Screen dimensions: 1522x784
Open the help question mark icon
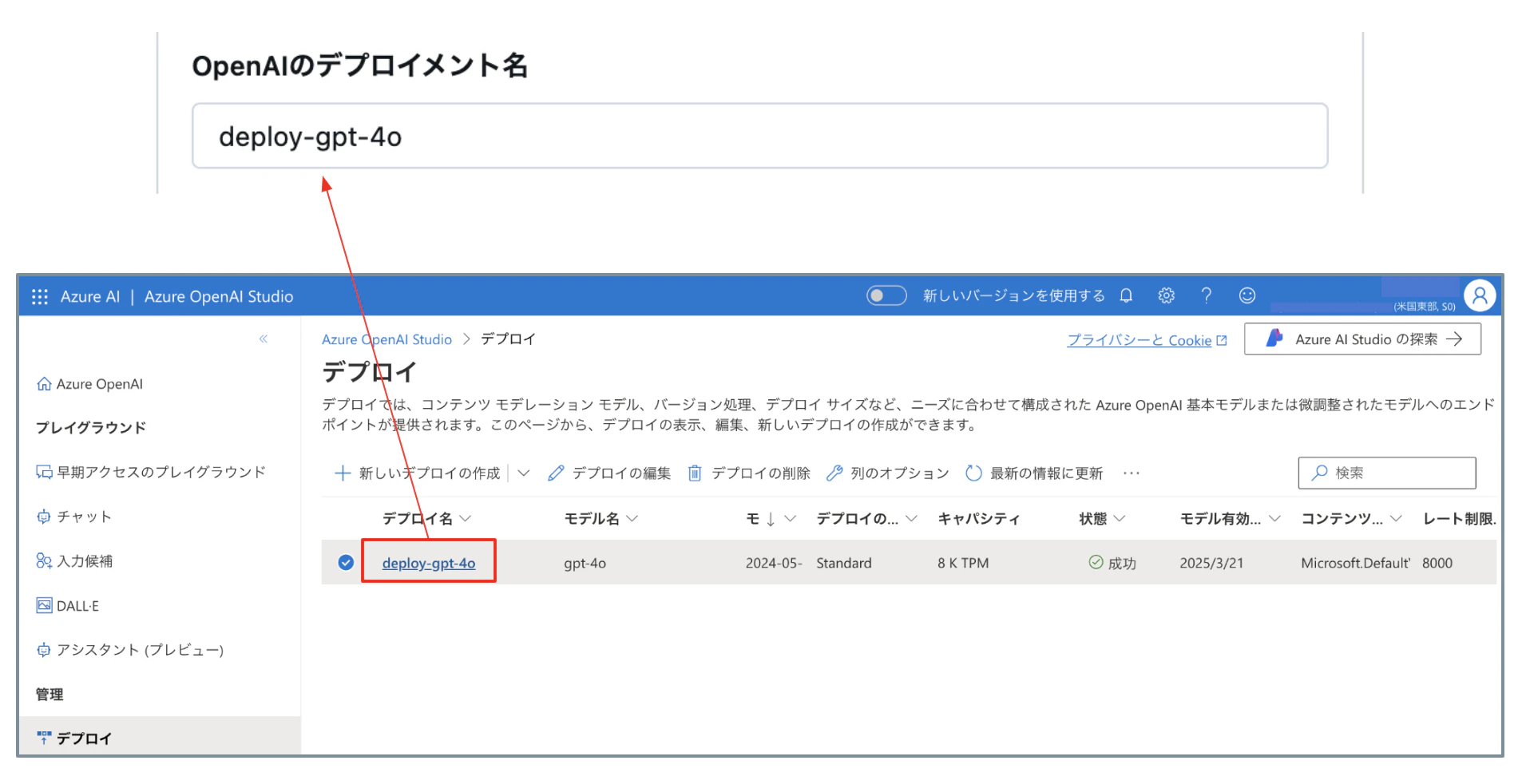click(x=1207, y=296)
